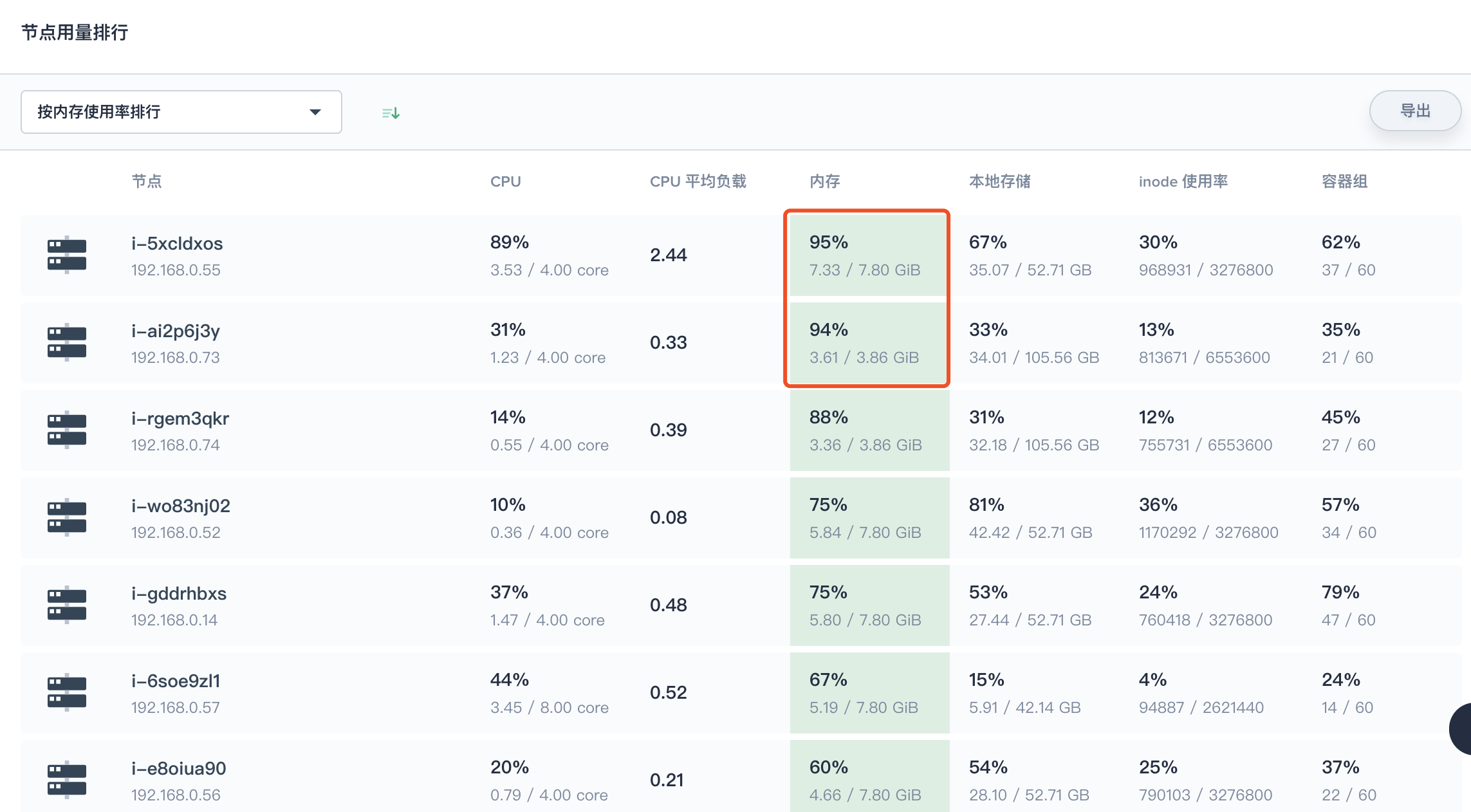This screenshot has width=1471, height=812.
Task: Open node i-5xcldxos
Action: [x=177, y=243]
